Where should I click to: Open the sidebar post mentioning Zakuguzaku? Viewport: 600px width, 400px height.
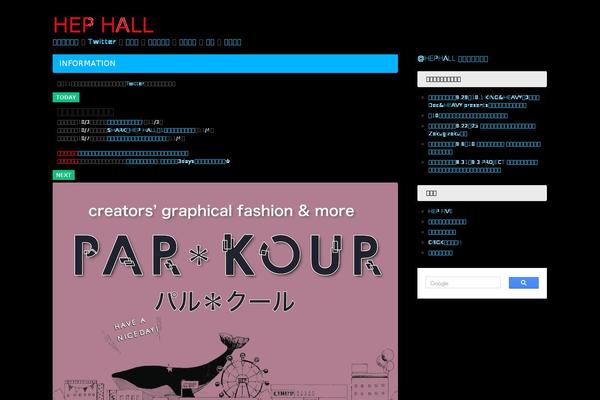point(482,130)
